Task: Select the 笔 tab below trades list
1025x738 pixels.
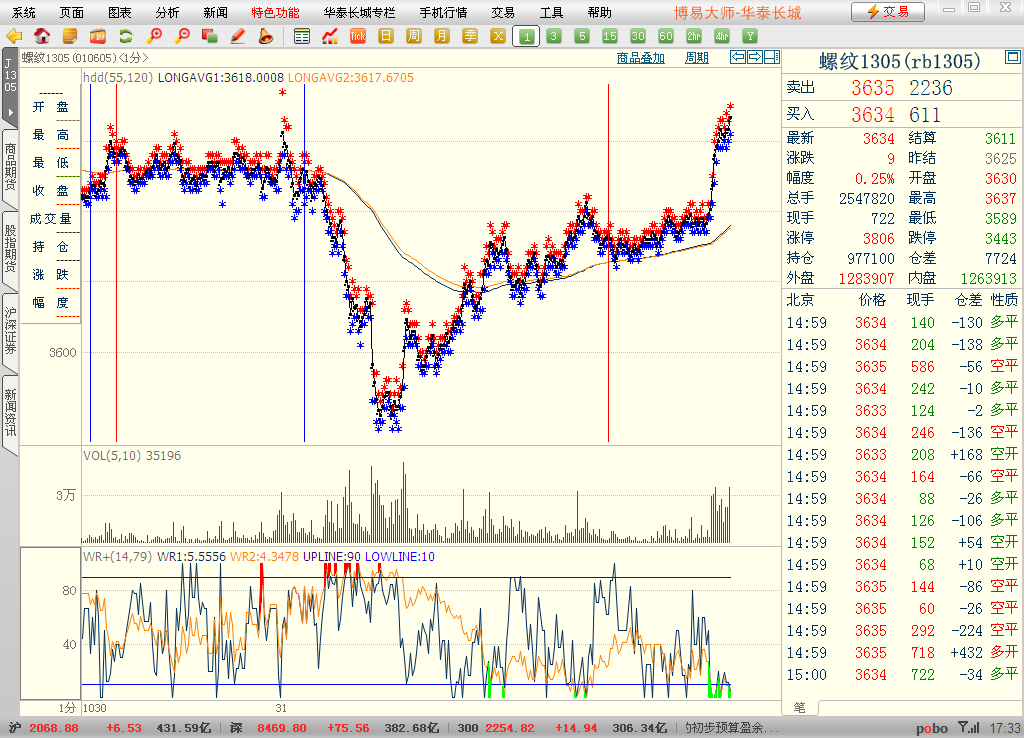Action: tap(799, 707)
